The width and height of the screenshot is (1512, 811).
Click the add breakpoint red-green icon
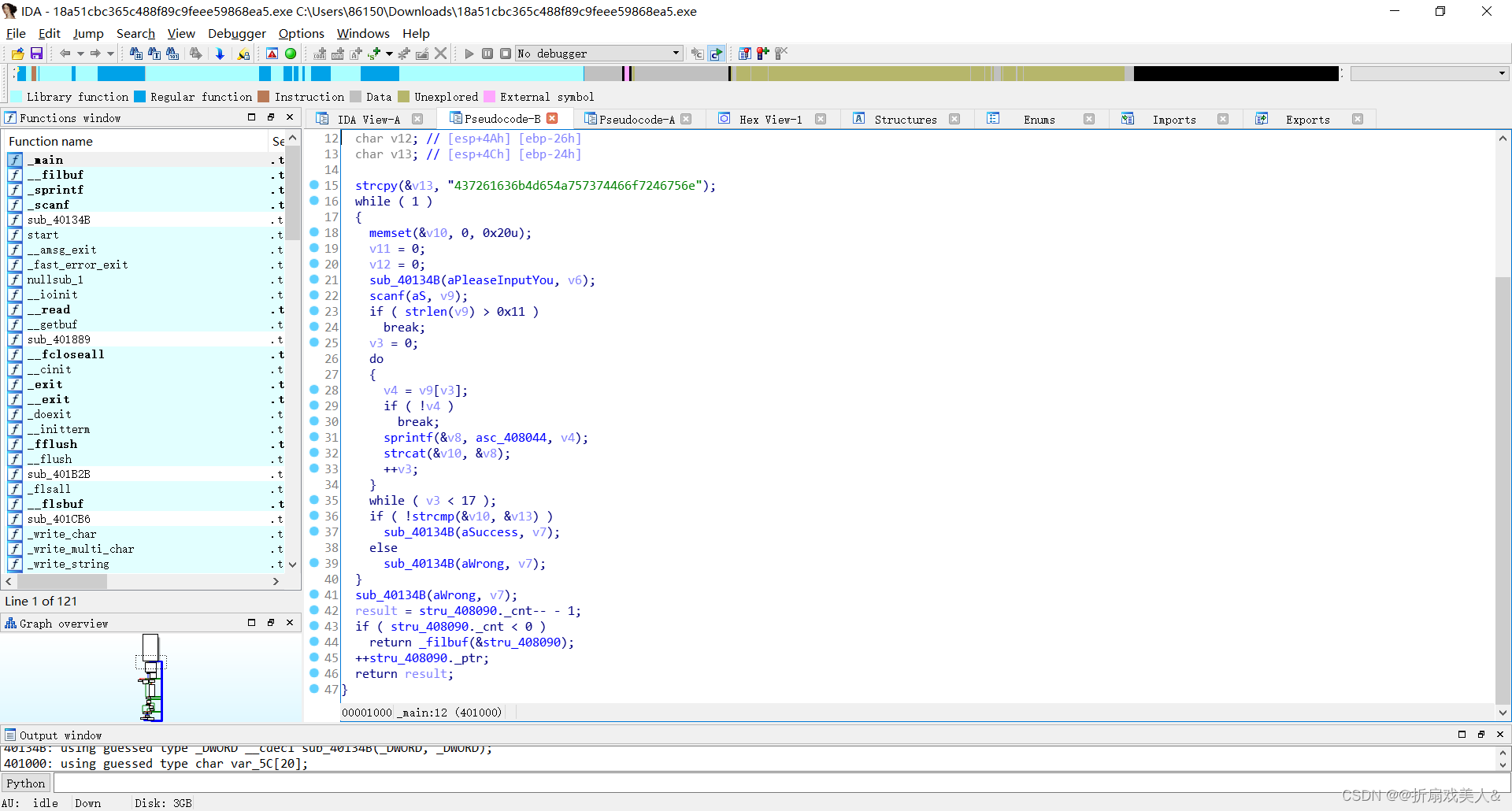(762, 54)
